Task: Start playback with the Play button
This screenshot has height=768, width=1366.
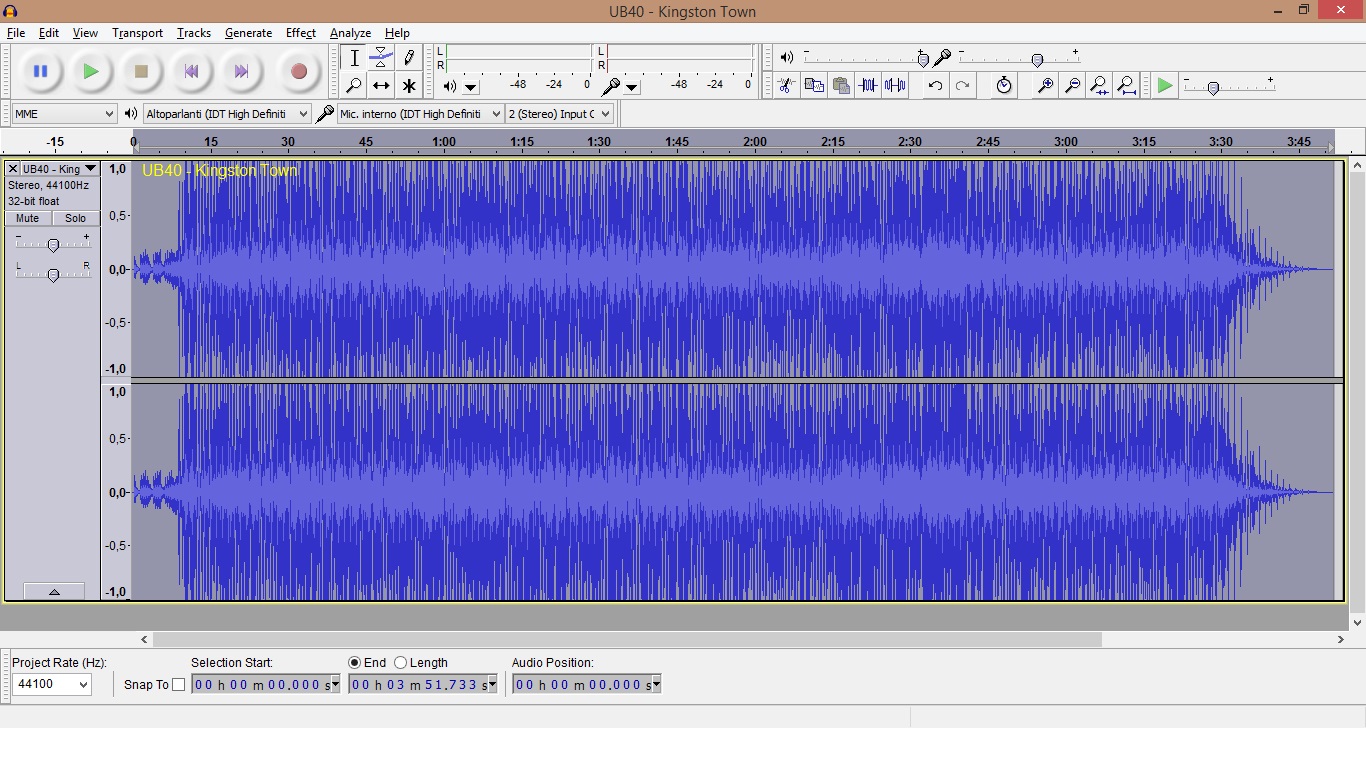Action: click(91, 71)
